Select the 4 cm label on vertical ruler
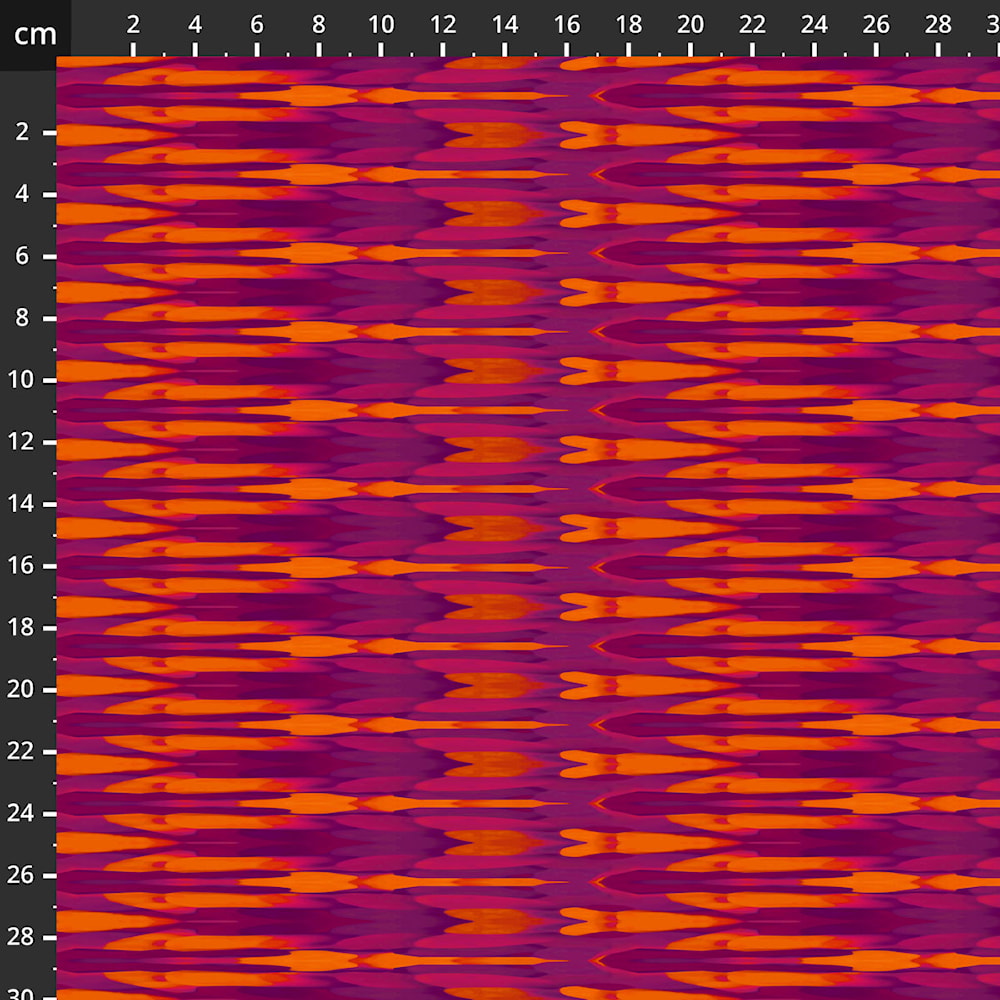1000x1000 pixels. [x=22, y=194]
